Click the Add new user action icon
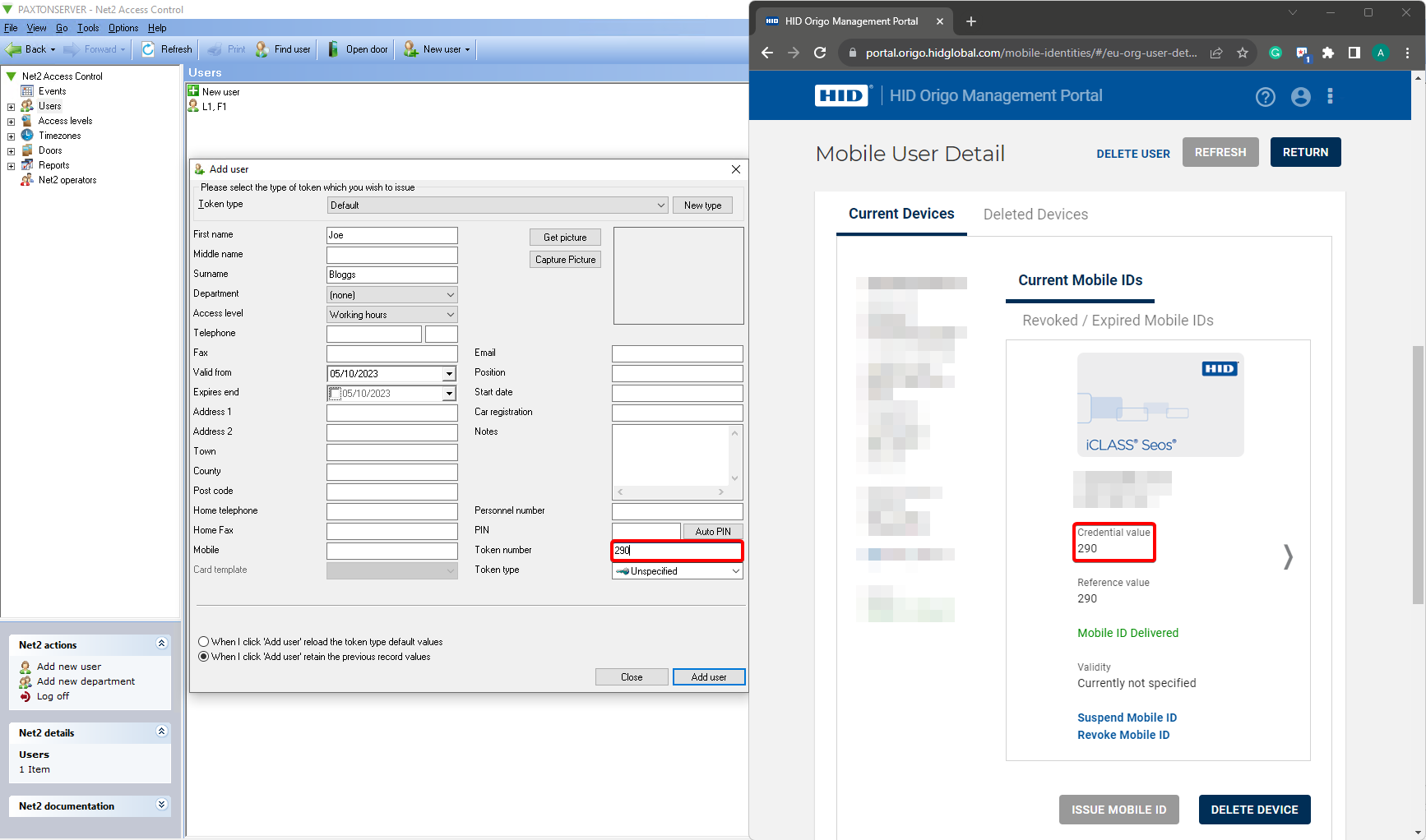The image size is (1426, 840). [25, 667]
